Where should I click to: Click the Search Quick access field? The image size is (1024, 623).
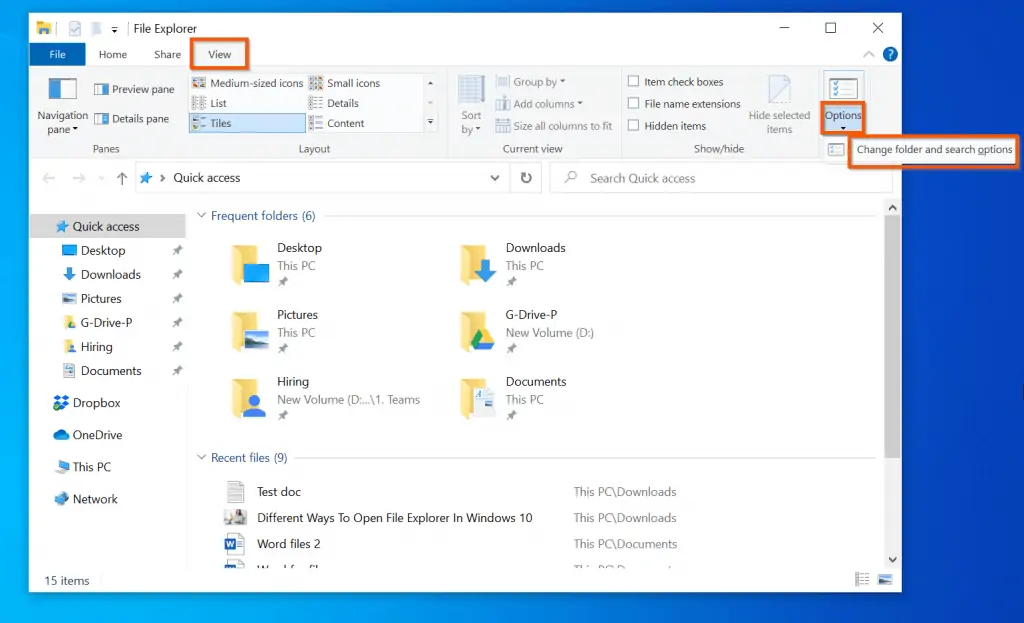click(x=721, y=178)
